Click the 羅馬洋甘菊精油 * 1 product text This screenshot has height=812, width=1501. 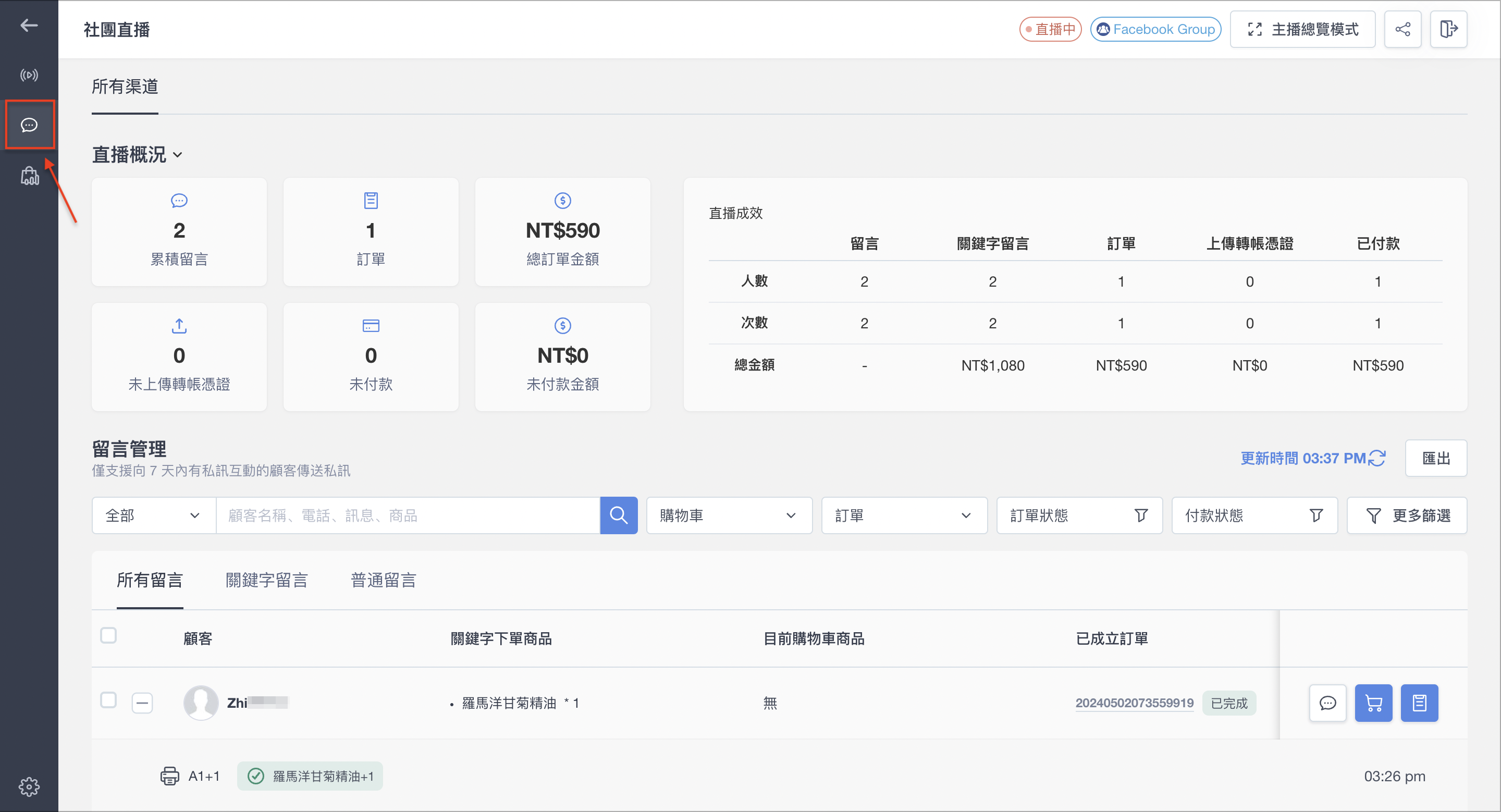520,703
